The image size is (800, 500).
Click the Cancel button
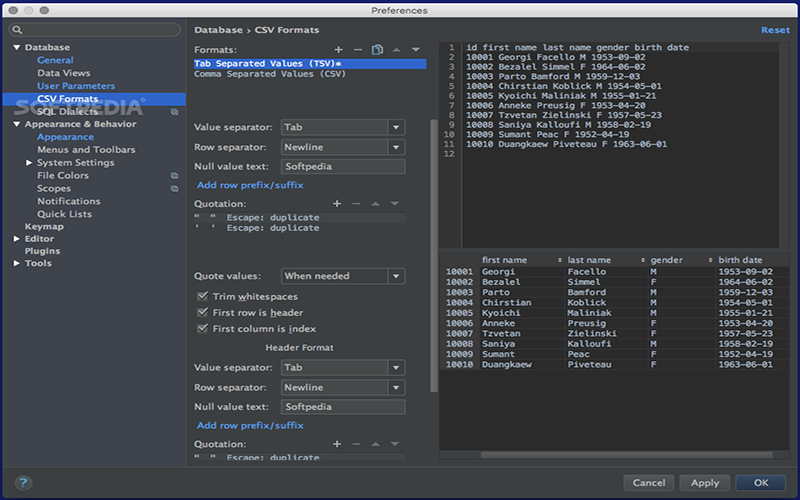(x=649, y=483)
